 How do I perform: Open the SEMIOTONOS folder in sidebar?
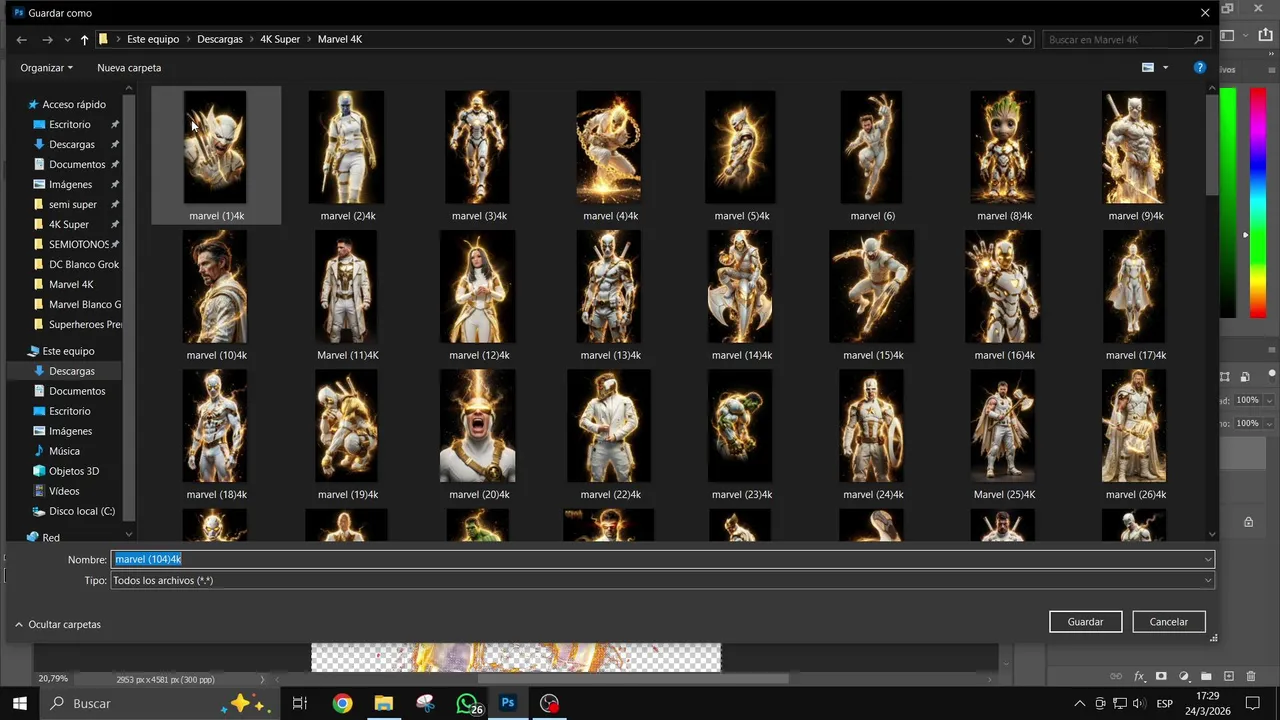(78, 244)
